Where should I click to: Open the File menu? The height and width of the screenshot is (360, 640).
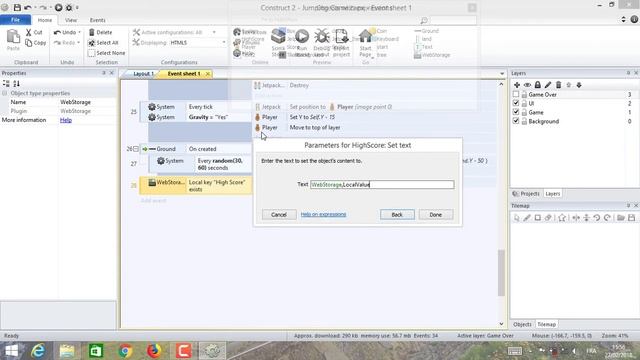[15, 20]
